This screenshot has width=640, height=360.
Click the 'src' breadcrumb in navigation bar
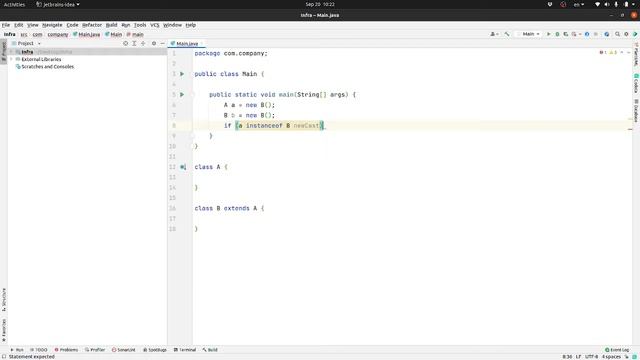(24, 35)
